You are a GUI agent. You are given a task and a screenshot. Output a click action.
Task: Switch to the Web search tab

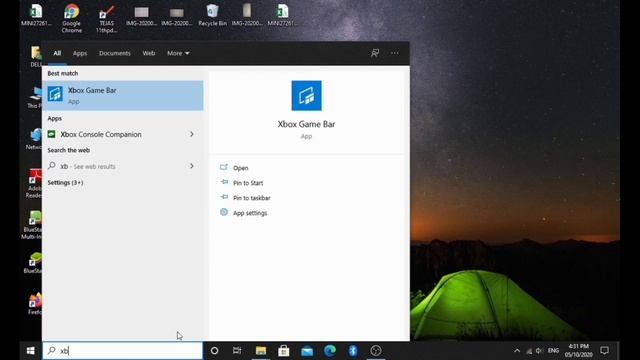(x=149, y=53)
